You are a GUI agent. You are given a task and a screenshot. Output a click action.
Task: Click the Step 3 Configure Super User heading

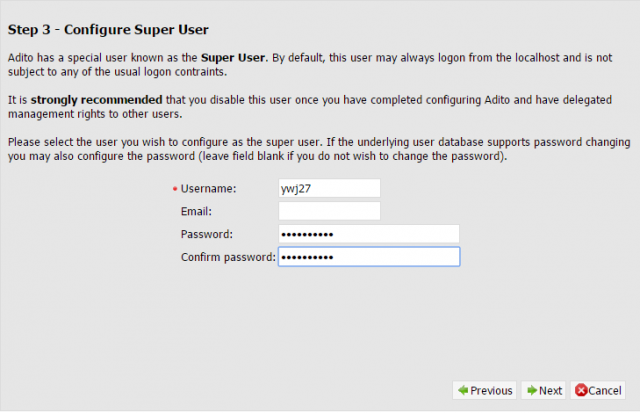tap(108, 29)
